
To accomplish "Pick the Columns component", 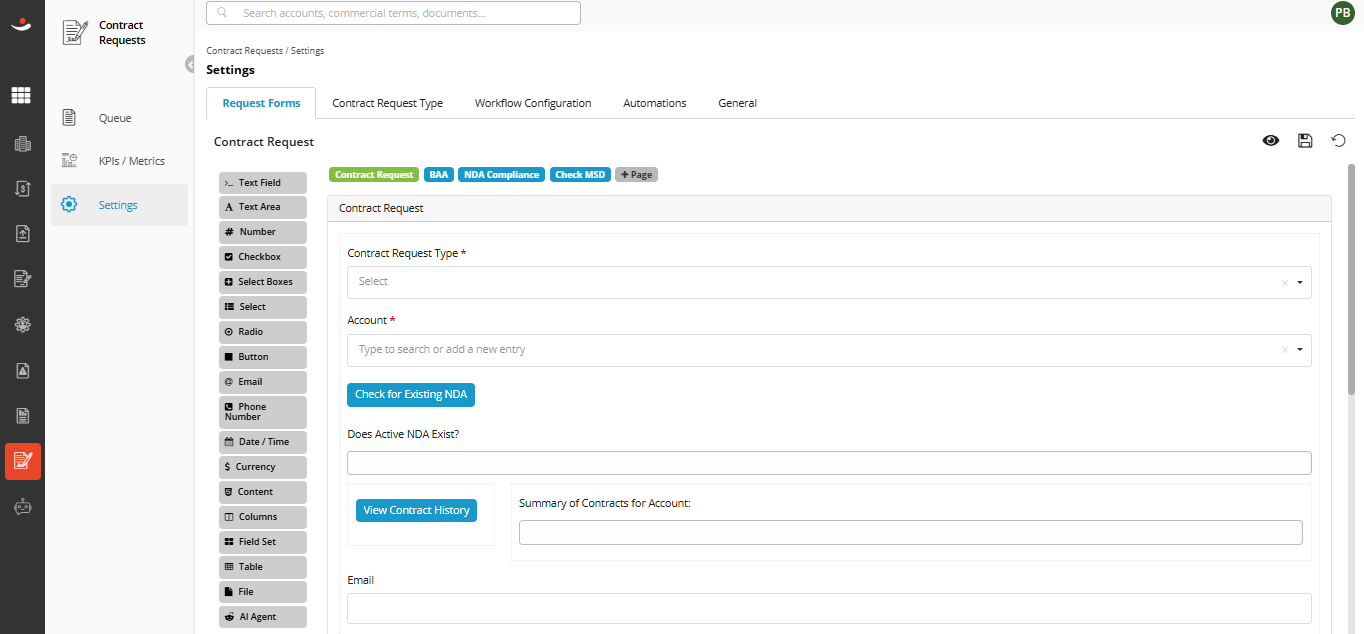I will 263,517.
